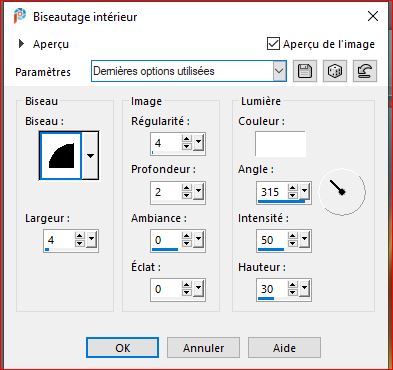Screen dimensions: 393x370
Task: Open the Largeur slider dropdown arrow
Action: click(x=91, y=240)
